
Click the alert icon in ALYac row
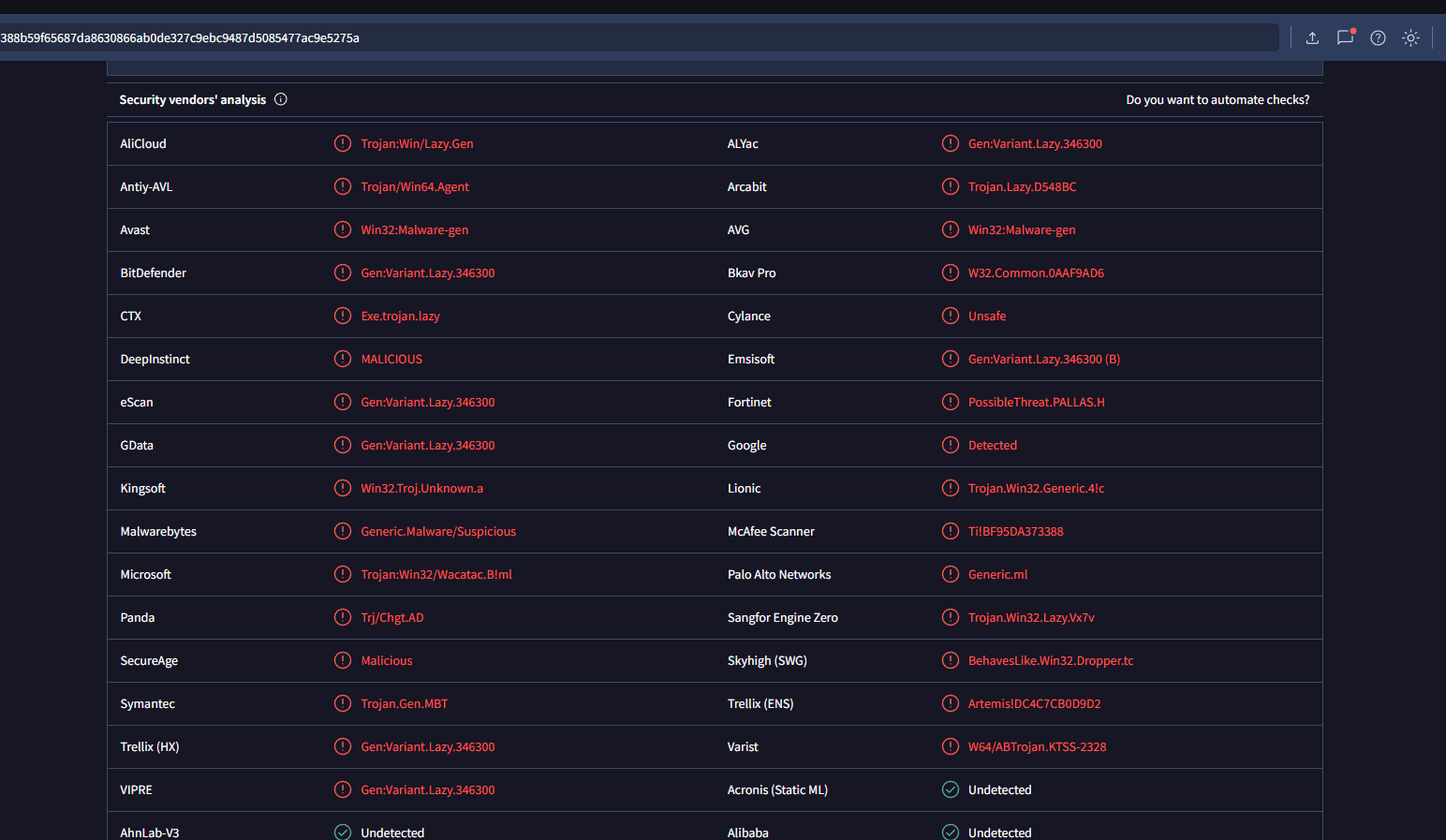[x=951, y=143]
